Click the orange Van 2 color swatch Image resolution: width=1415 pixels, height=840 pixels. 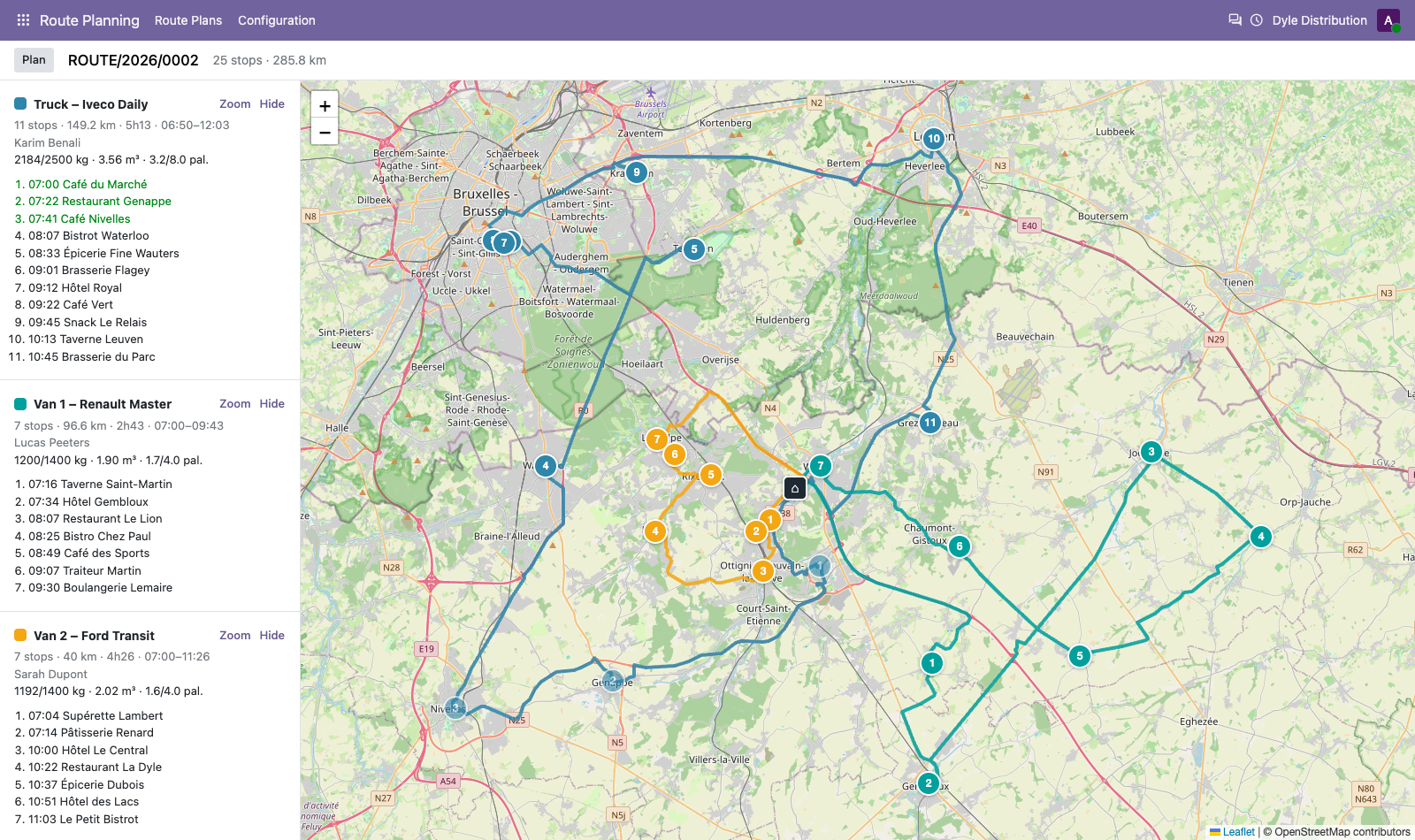coord(20,635)
